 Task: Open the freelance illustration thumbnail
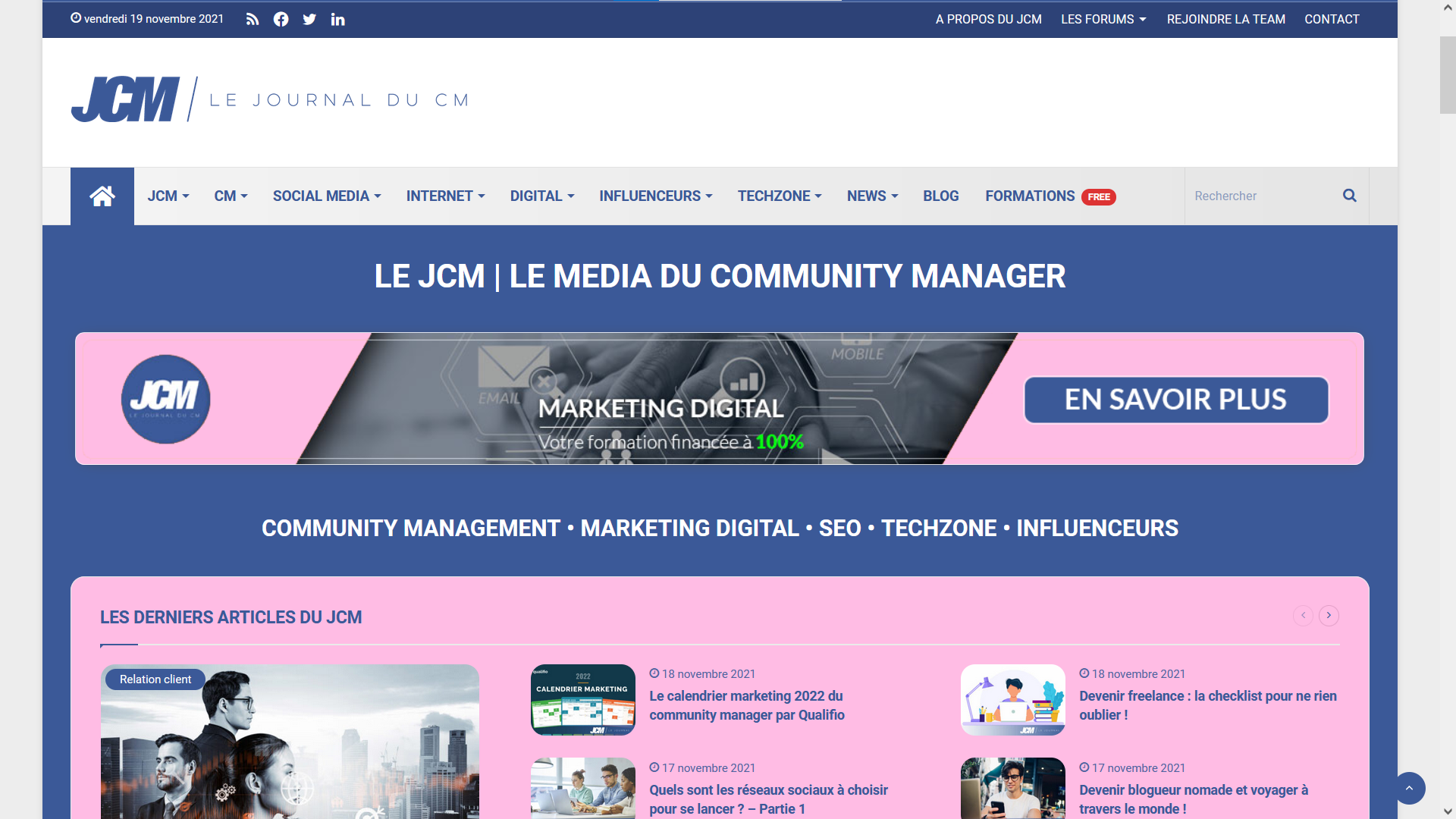point(1012,700)
